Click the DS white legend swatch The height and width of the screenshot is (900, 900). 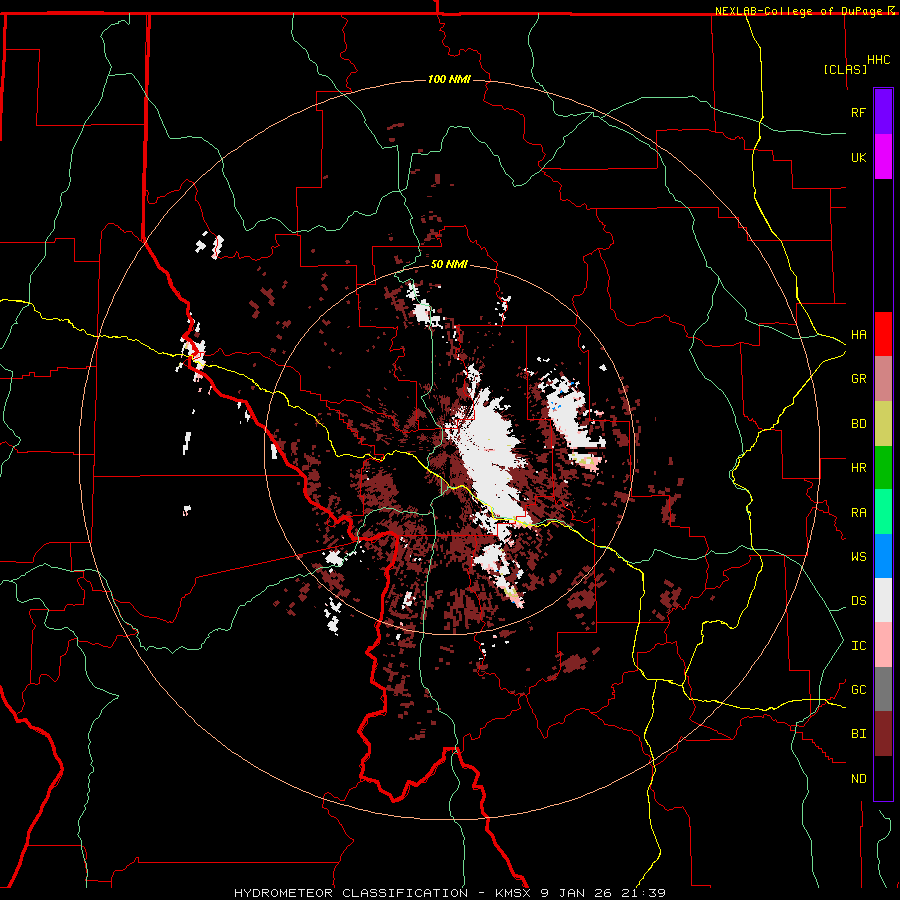[883, 600]
